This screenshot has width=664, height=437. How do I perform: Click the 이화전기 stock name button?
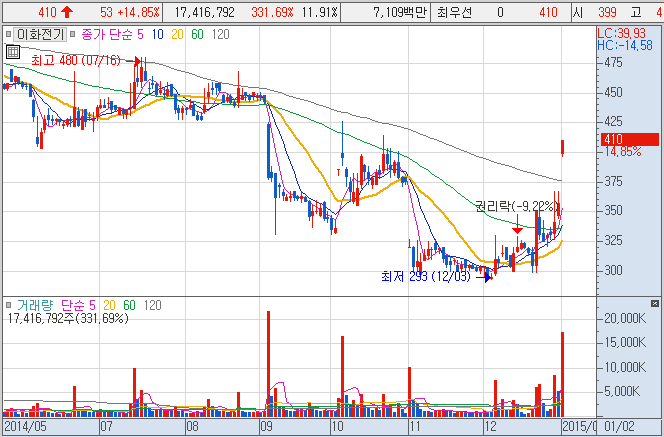(40, 34)
